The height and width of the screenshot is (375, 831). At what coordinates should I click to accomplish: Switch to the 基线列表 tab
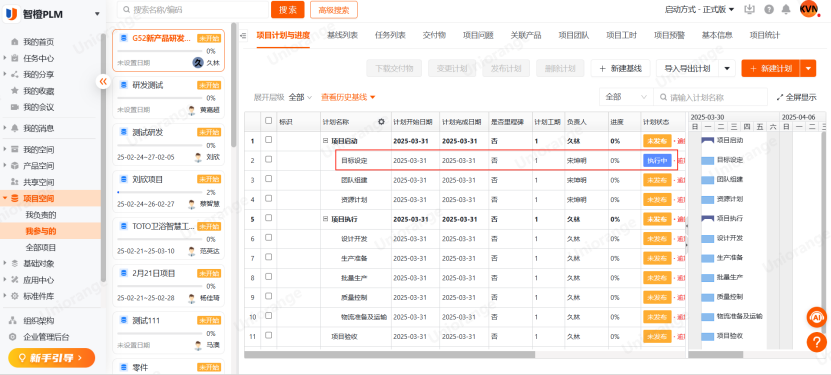(342, 35)
